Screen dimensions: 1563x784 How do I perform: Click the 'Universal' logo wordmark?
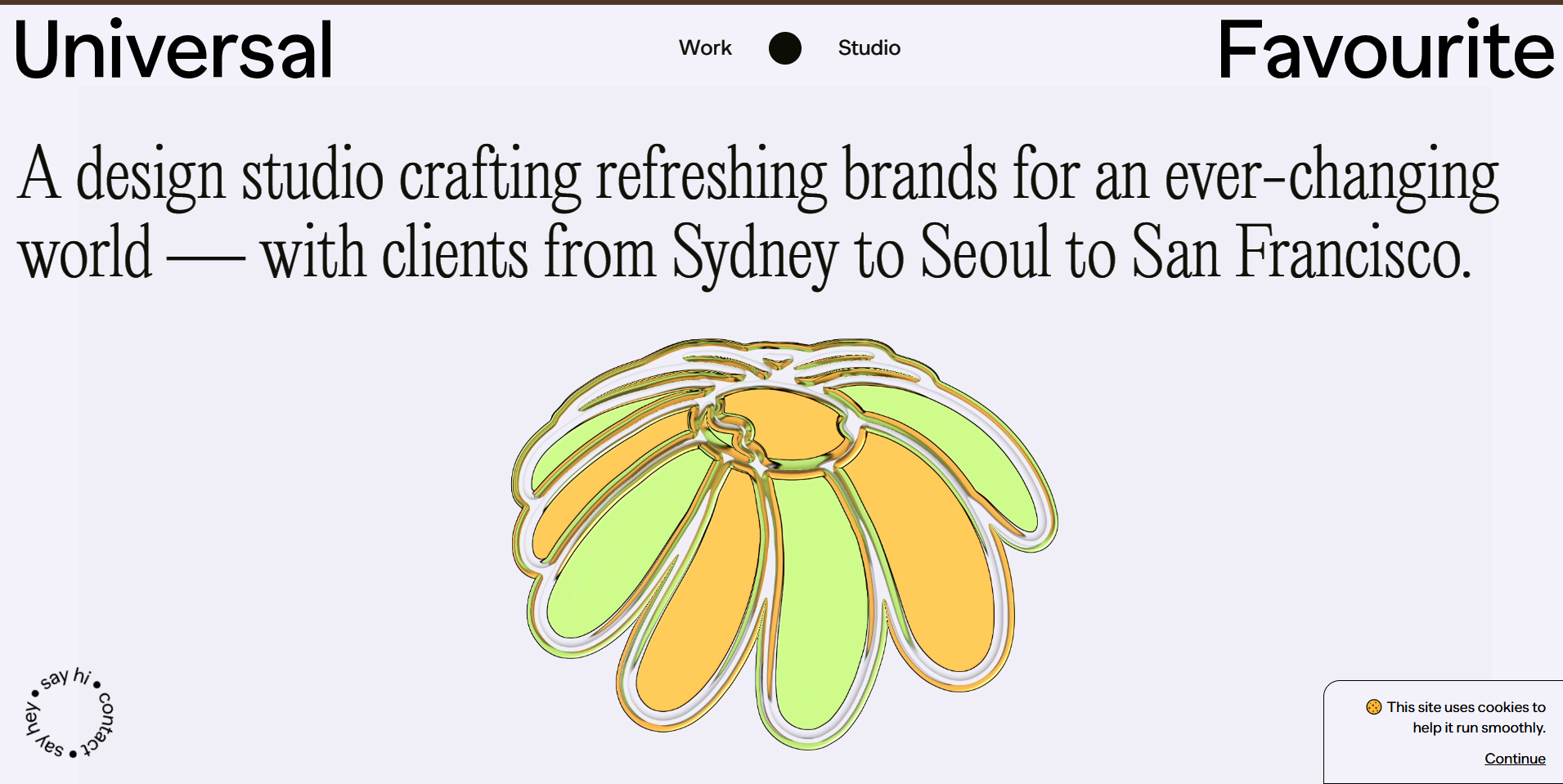(173, 51)
